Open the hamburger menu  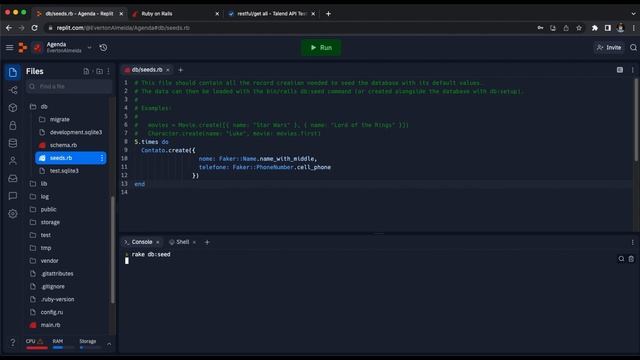[x=9, y=48]
